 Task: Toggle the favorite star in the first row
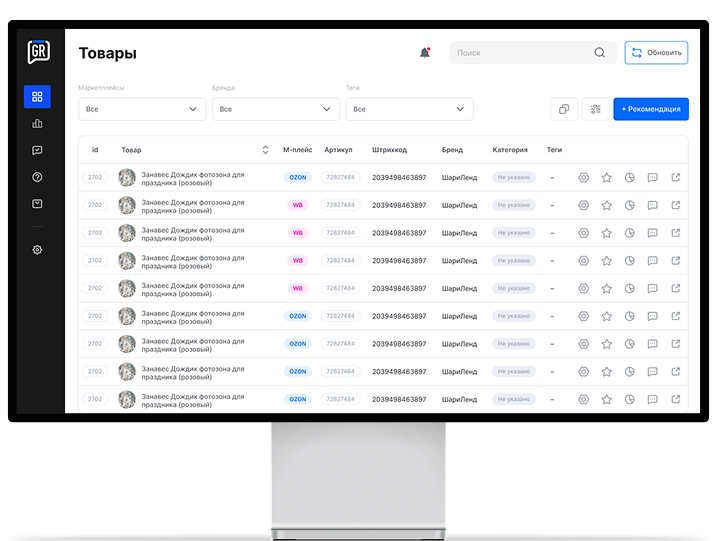(x=606, y=177)
